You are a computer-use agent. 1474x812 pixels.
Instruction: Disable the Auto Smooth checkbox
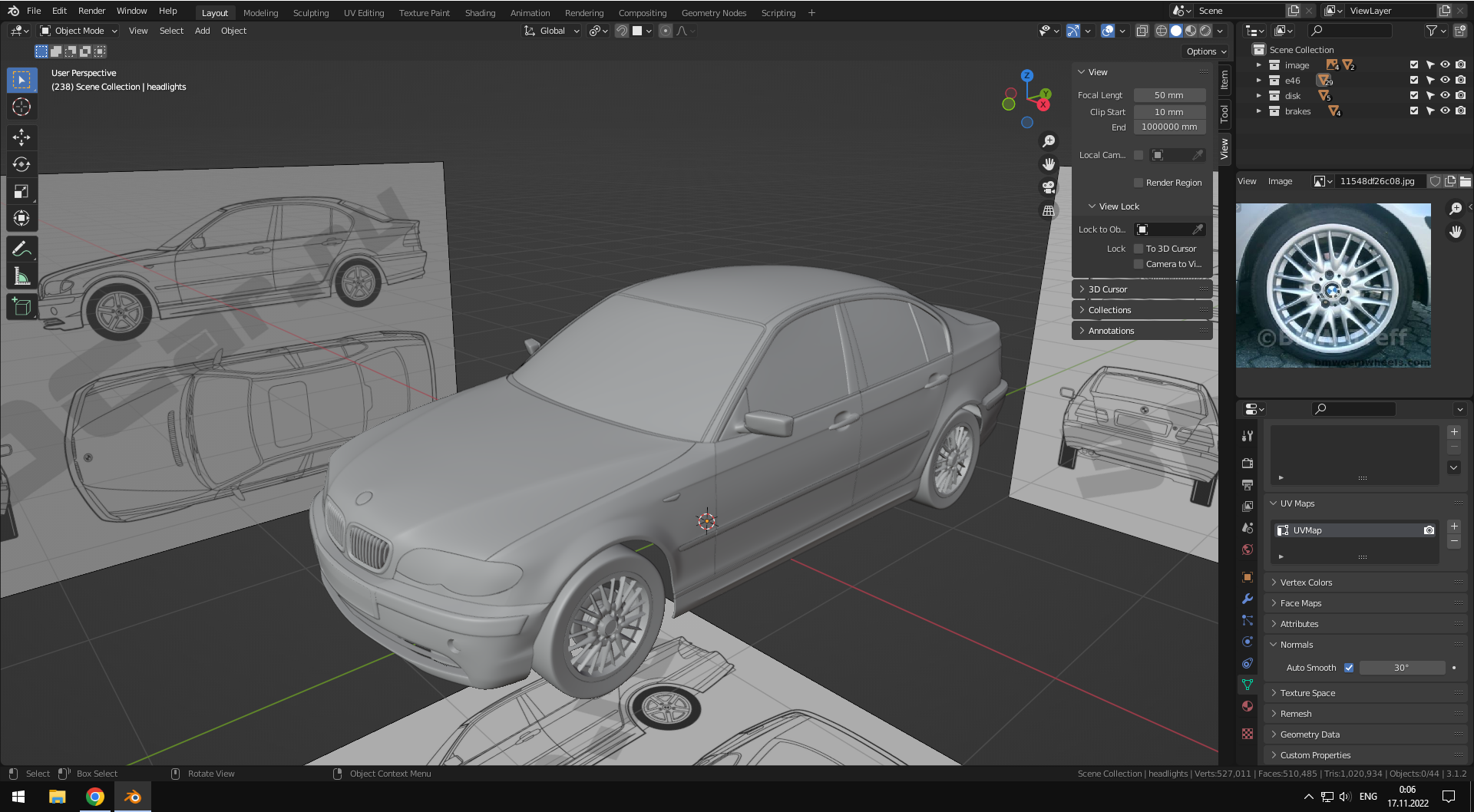[x=1349, y=668]
